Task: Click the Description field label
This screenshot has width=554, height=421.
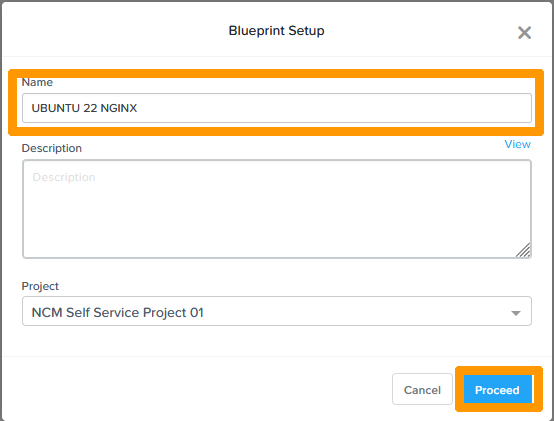Action: point(52,148)
